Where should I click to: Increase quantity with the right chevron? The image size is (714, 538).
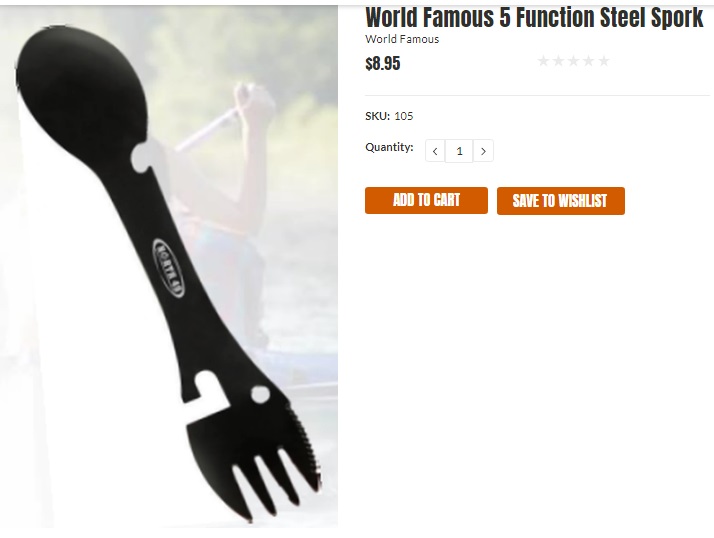[x=483, y=151]
